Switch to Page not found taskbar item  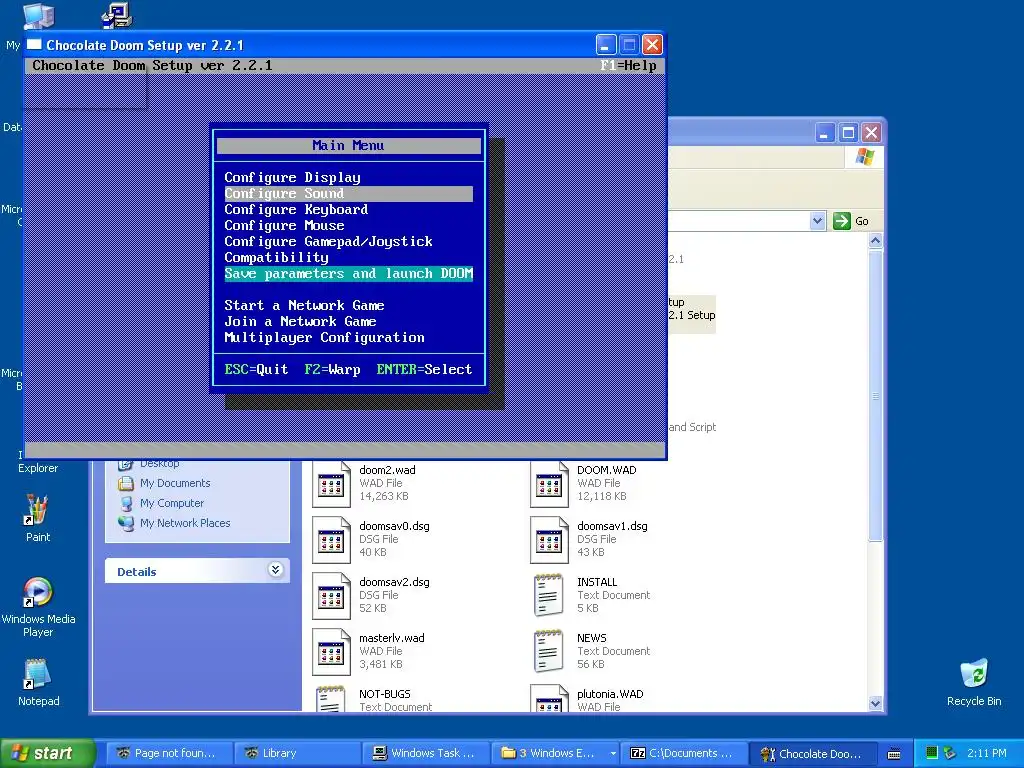point(168,753)
